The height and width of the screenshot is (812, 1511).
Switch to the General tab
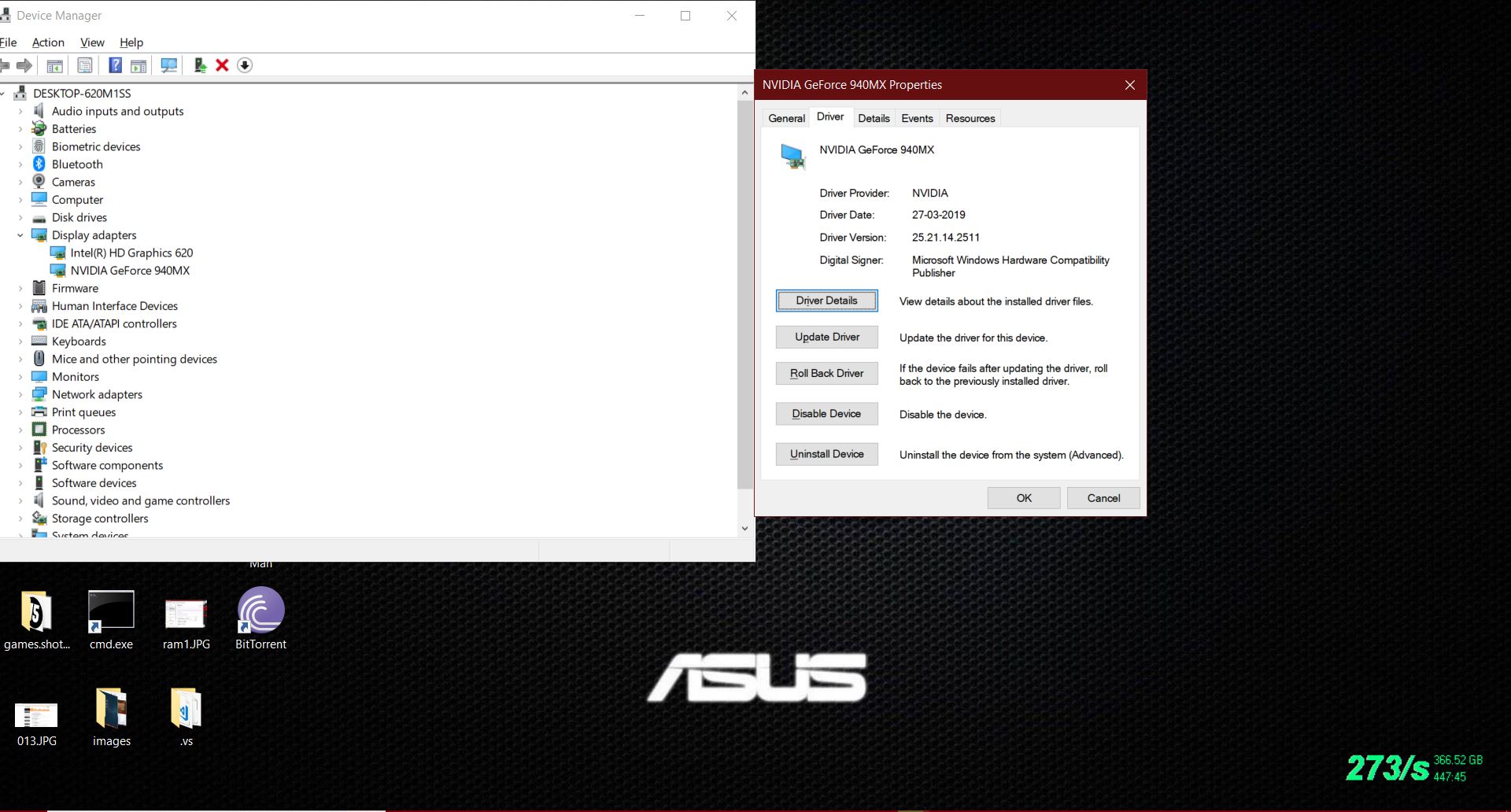point(786,118)
